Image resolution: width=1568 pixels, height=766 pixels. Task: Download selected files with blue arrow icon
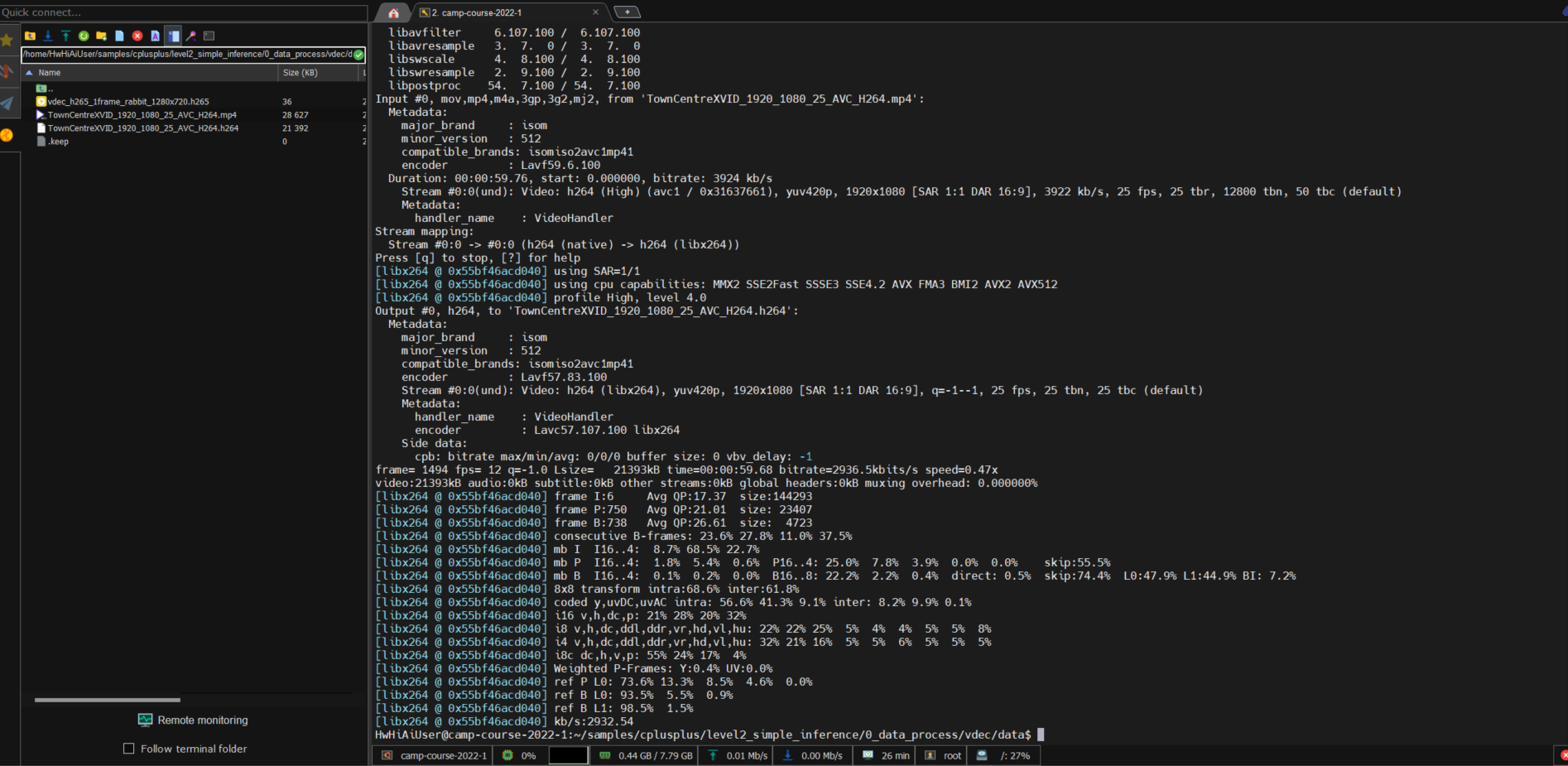coord(48,36)
